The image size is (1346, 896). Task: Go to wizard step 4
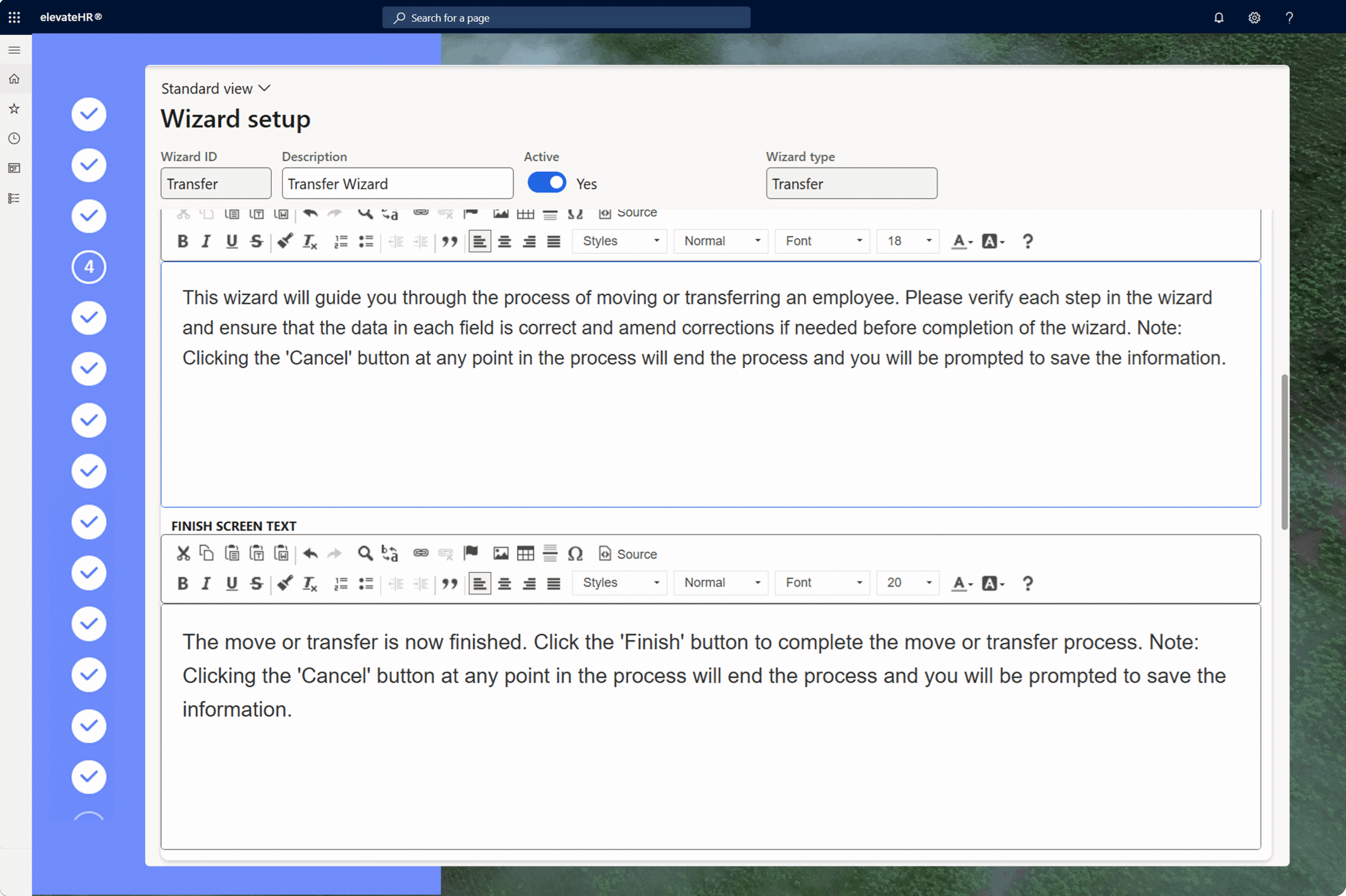88,267
